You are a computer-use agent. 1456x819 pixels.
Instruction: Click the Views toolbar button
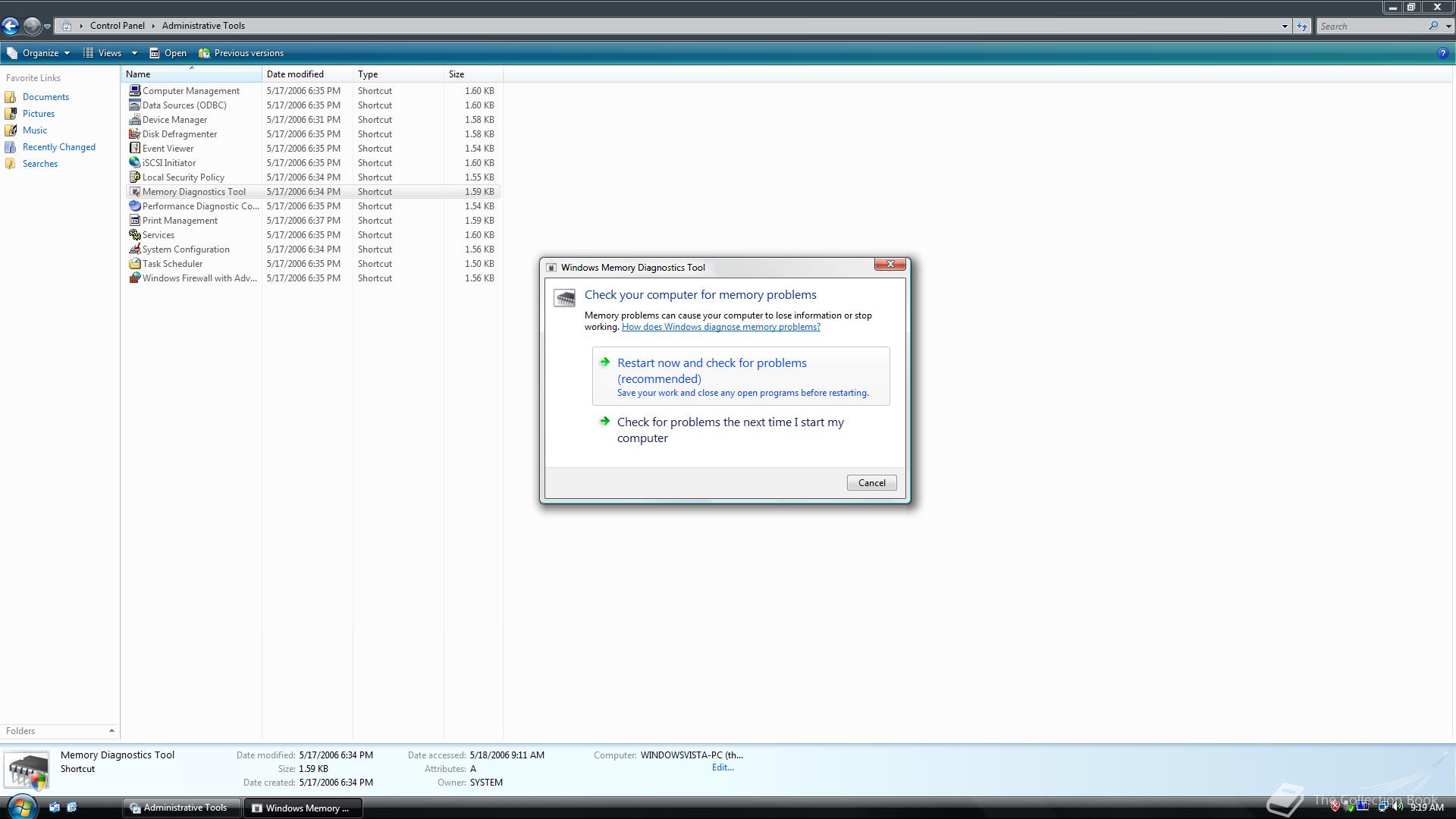point(103,53)
